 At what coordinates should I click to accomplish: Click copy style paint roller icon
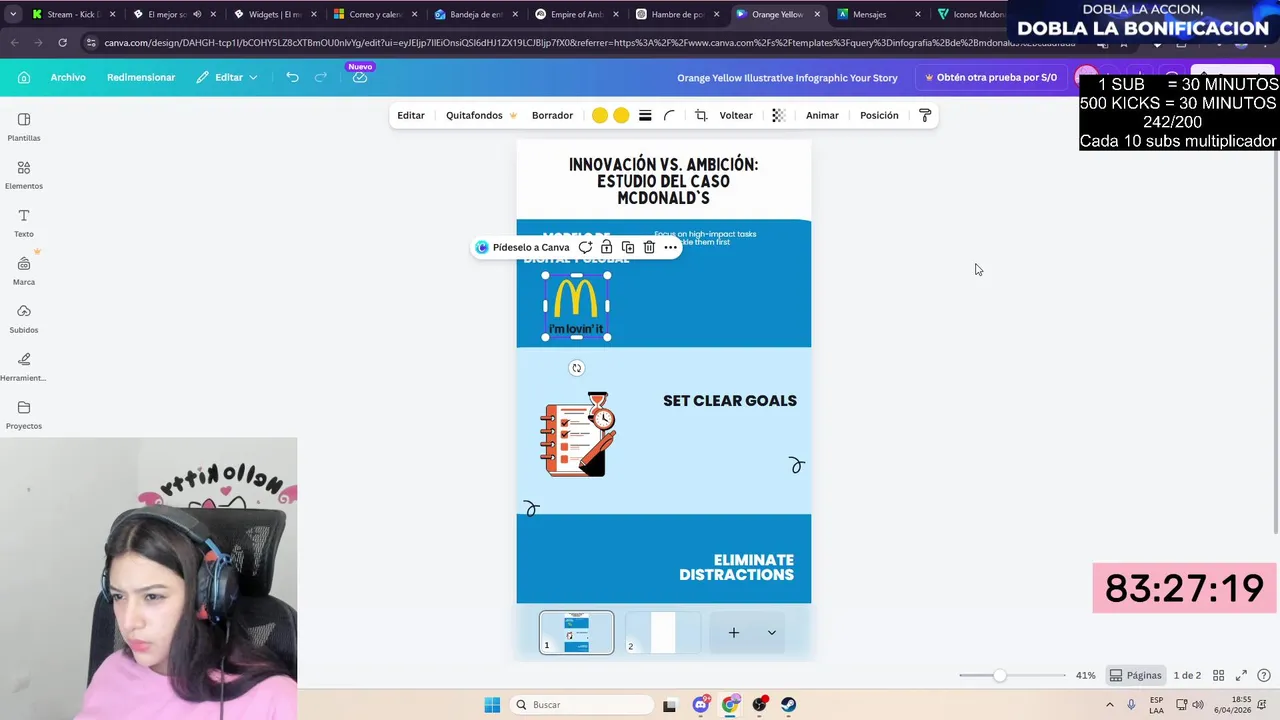click(925, 115)
